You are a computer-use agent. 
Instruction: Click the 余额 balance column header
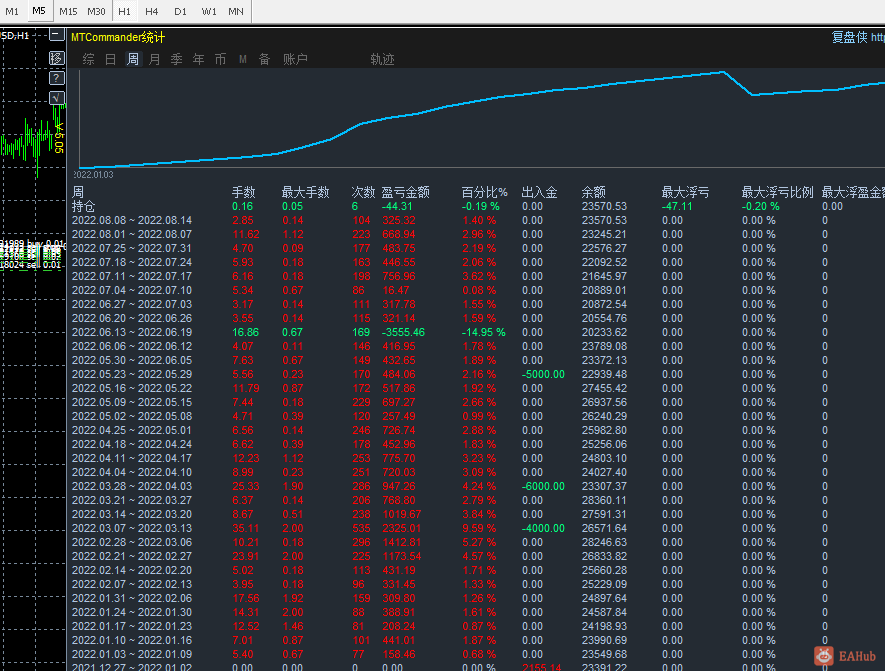[x=593, y=192]
